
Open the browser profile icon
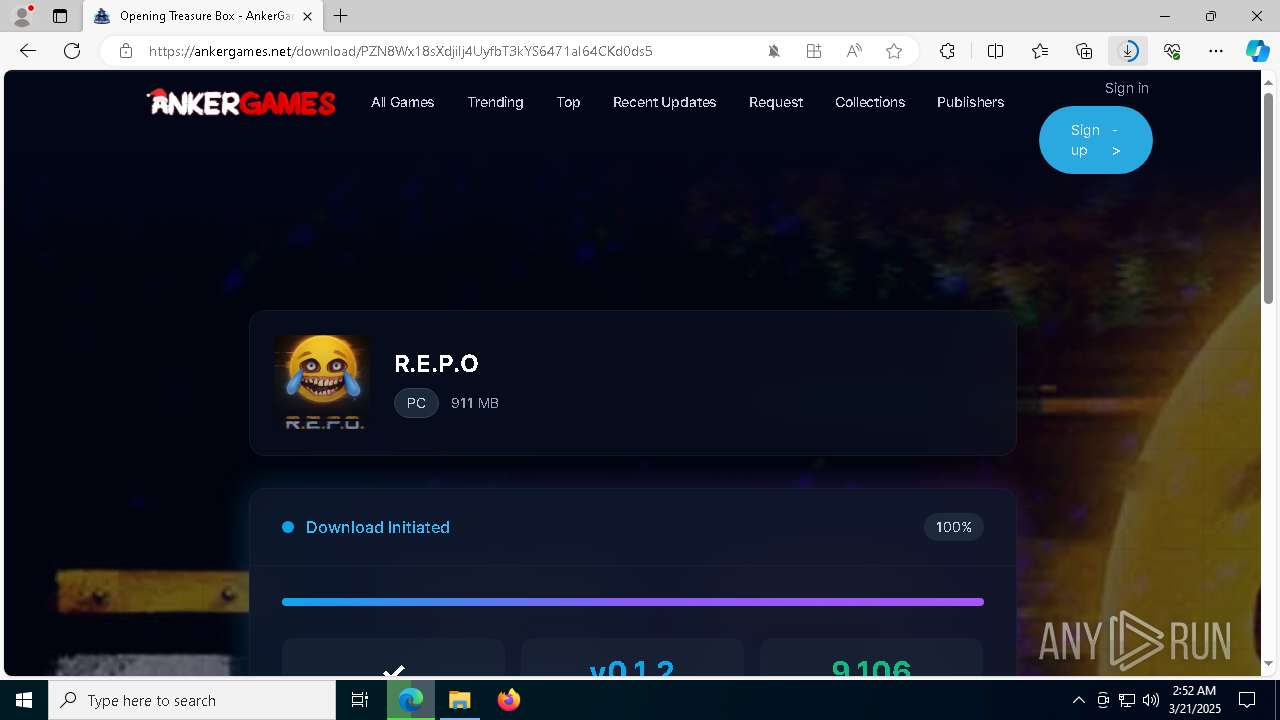(x=21, y=16)
